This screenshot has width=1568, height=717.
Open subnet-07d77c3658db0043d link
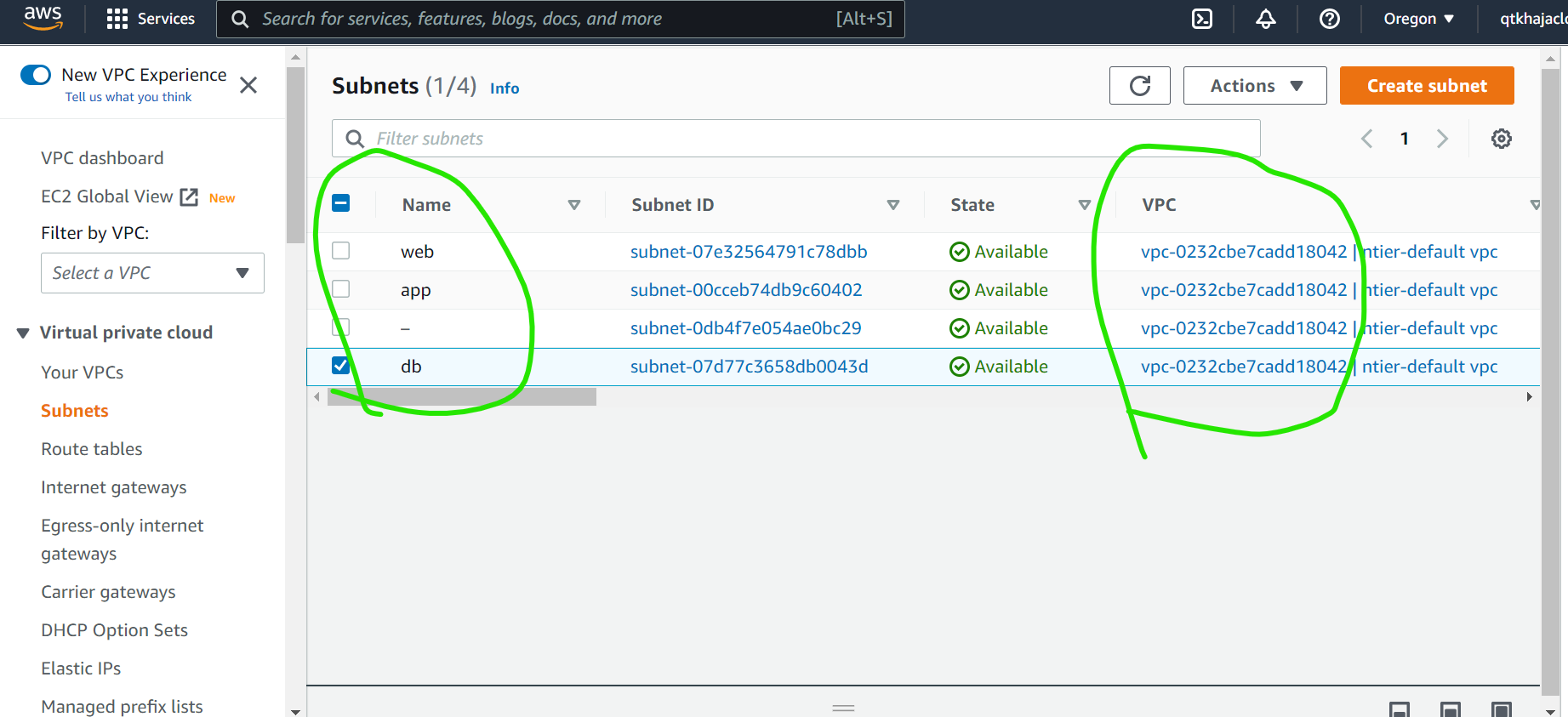tap(750, 367)
